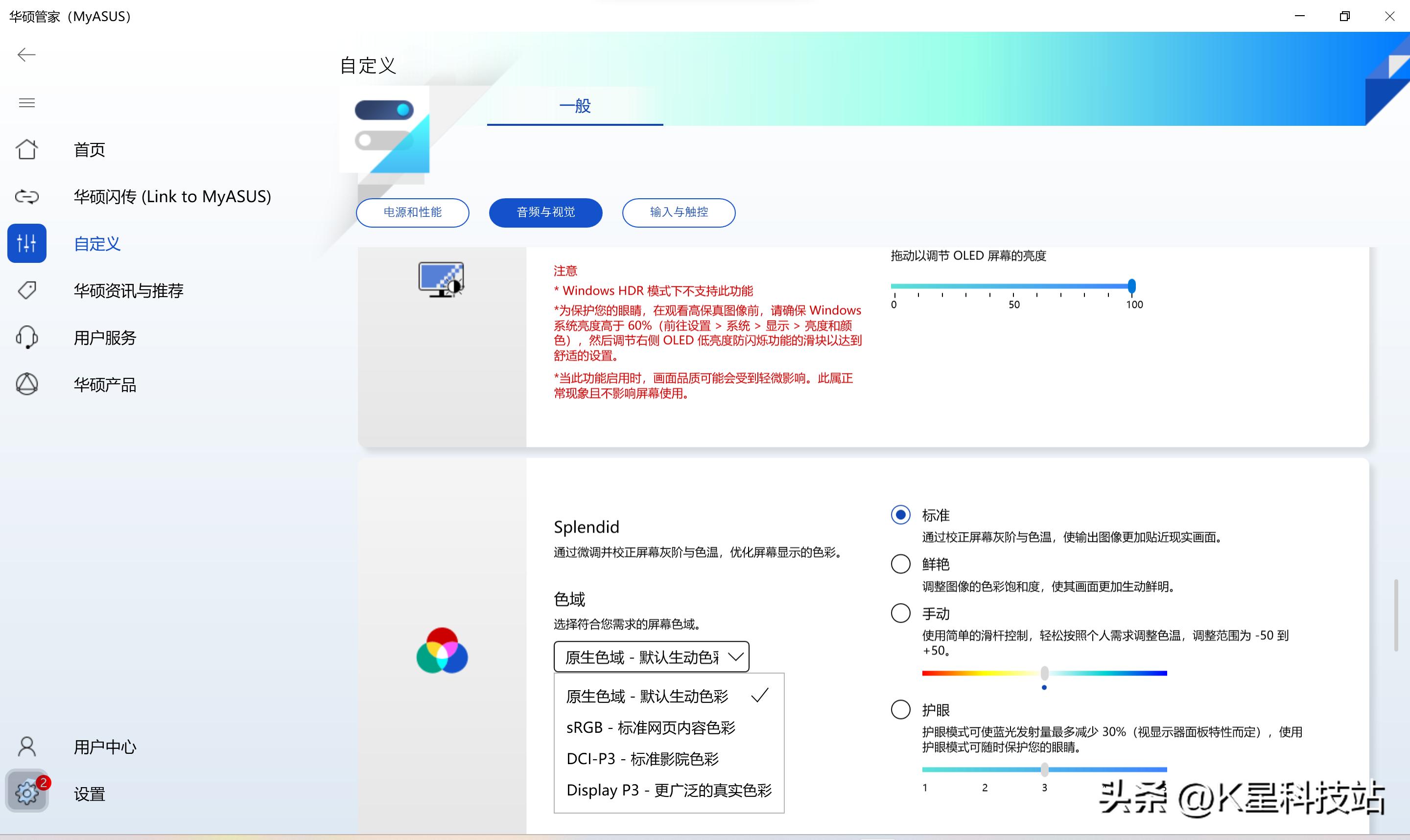Click the 用户中心 person icon
1410x840 pixels.
coord(26,746)
